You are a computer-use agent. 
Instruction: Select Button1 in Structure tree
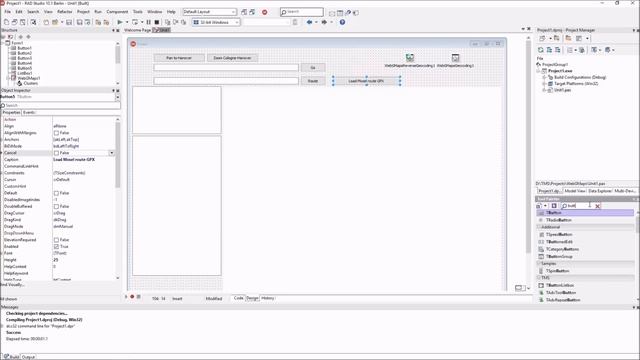click(x=24, y=48)
